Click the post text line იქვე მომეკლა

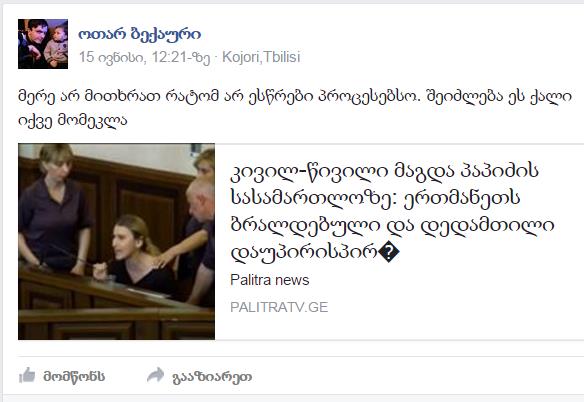73,120
